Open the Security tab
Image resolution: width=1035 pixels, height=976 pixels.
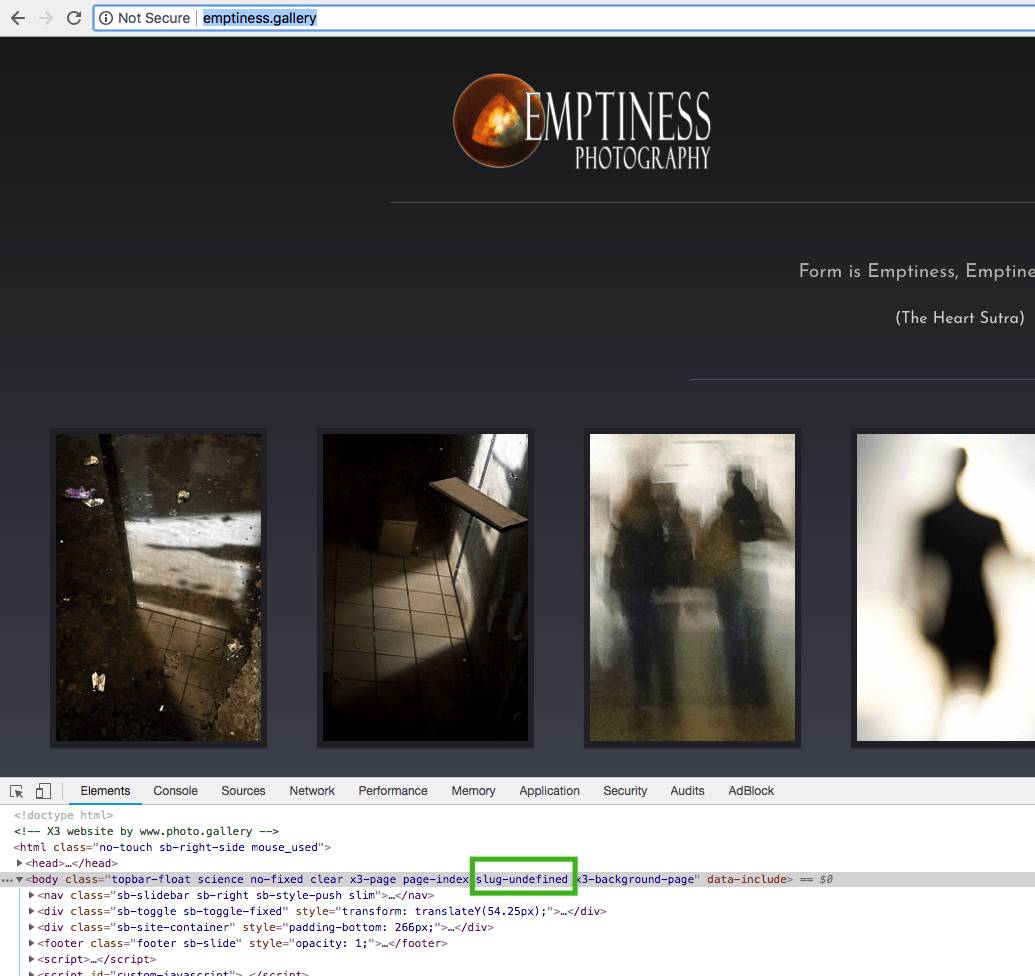625,791
